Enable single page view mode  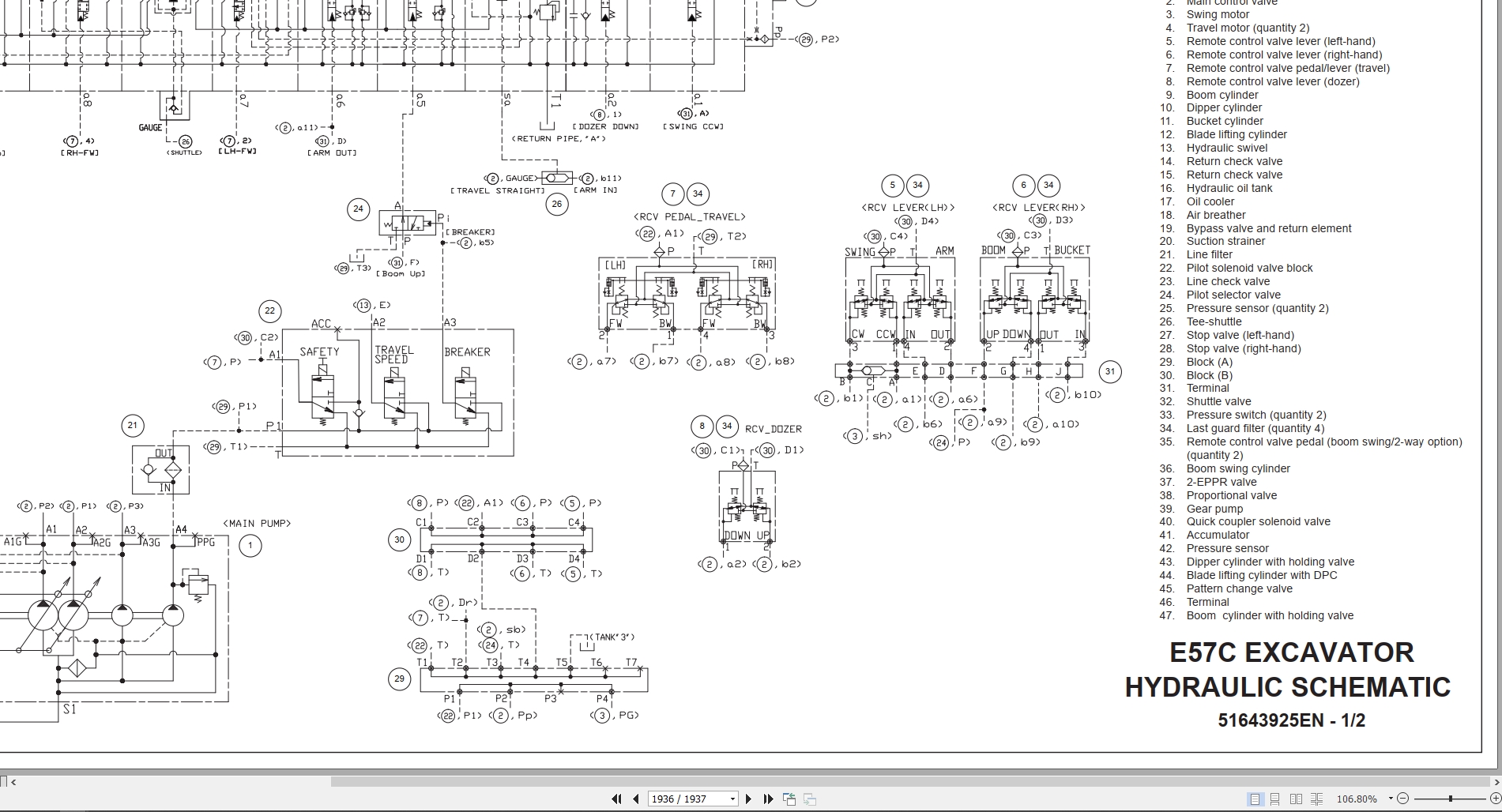click(x=1255, y=799)
